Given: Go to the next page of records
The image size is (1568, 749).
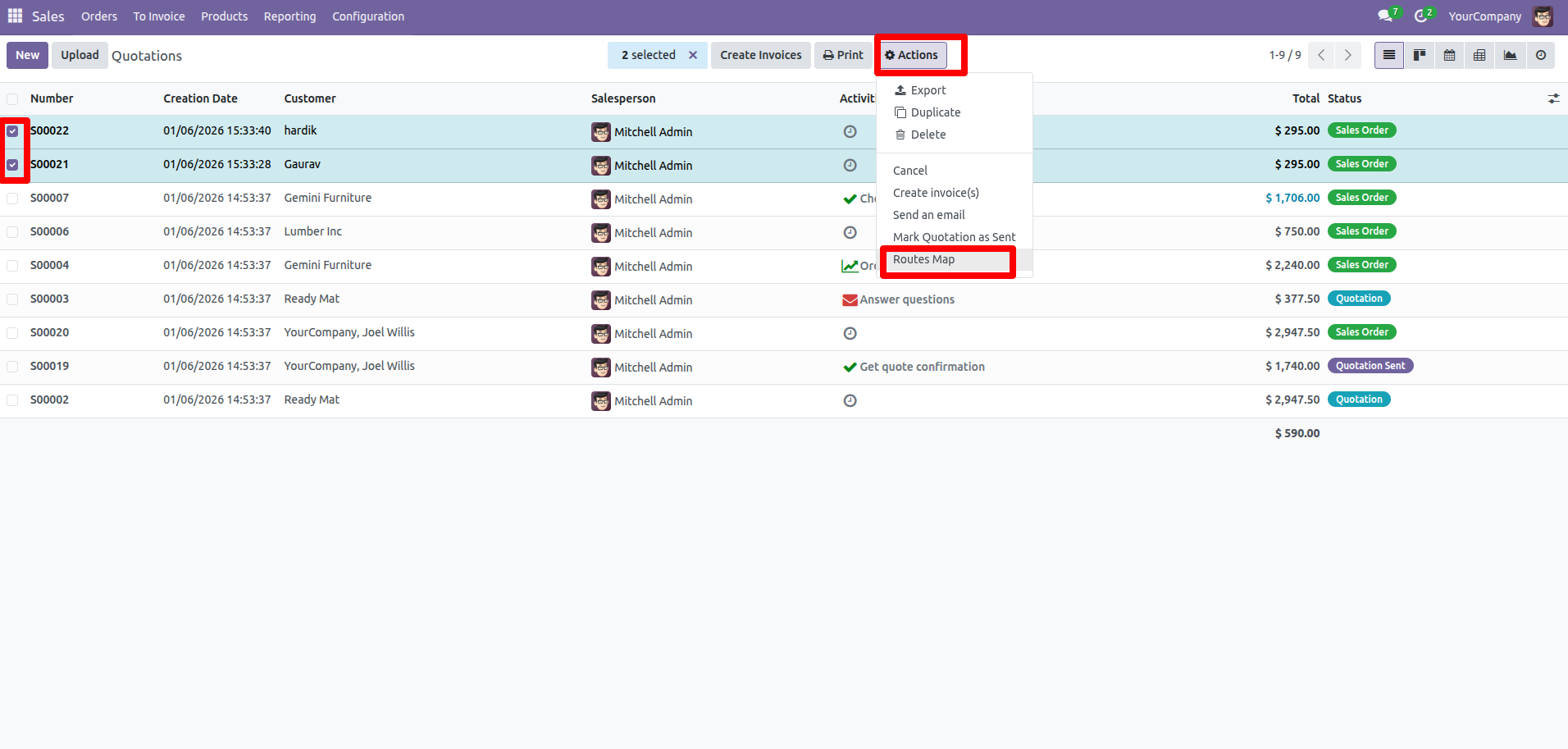Looking at the screenshot, I should click(x=1347, y=55).
